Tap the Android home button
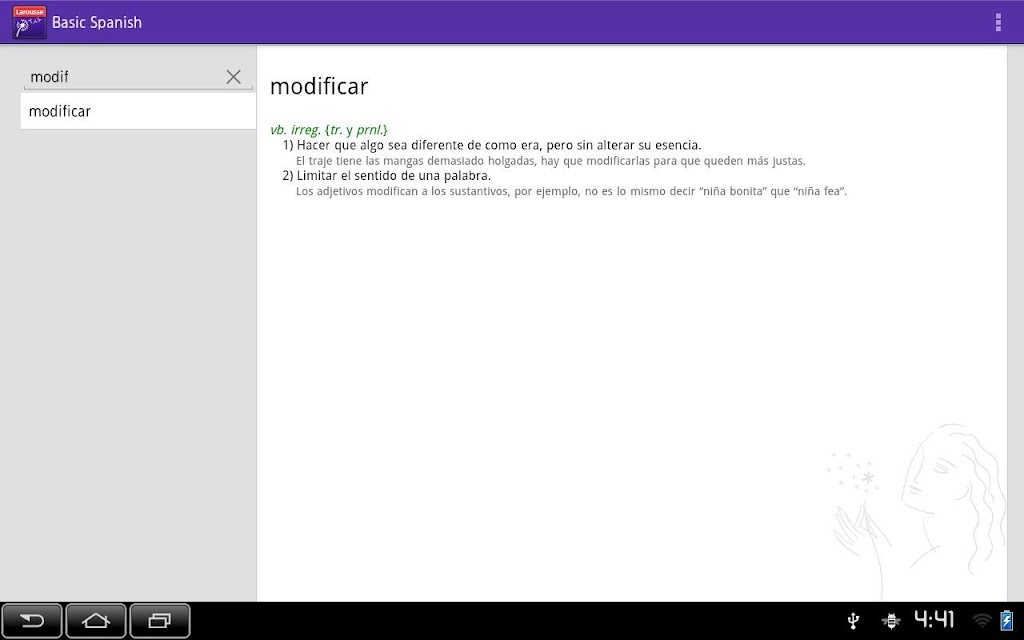The image size is (1024, 640). (96, 620)
